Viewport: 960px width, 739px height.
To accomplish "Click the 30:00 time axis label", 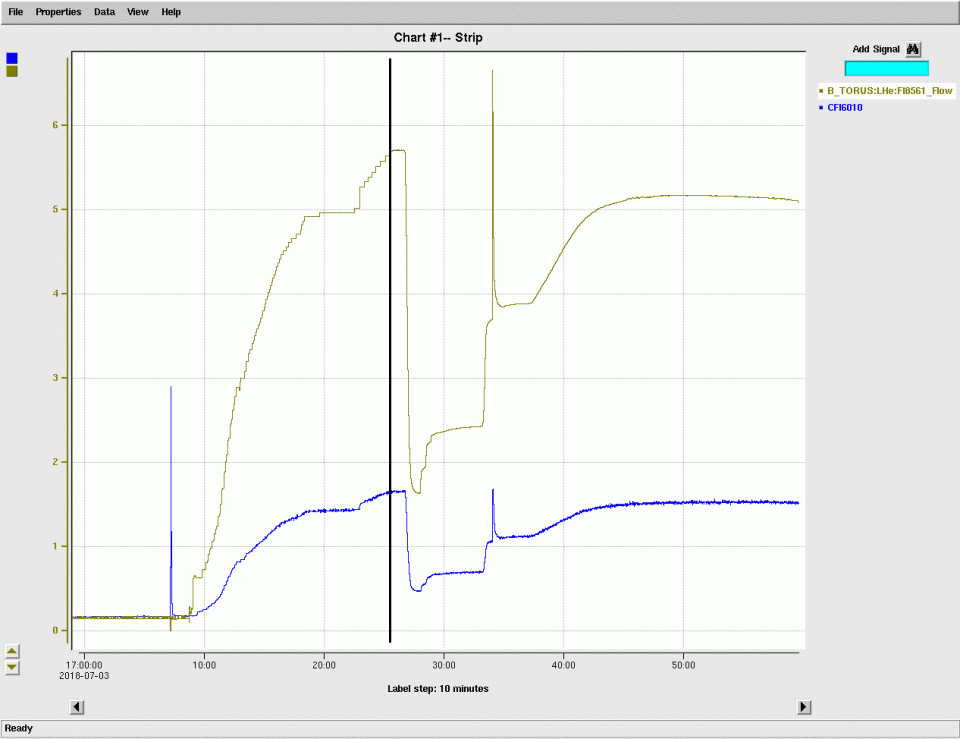I will (x=444, y=666).
